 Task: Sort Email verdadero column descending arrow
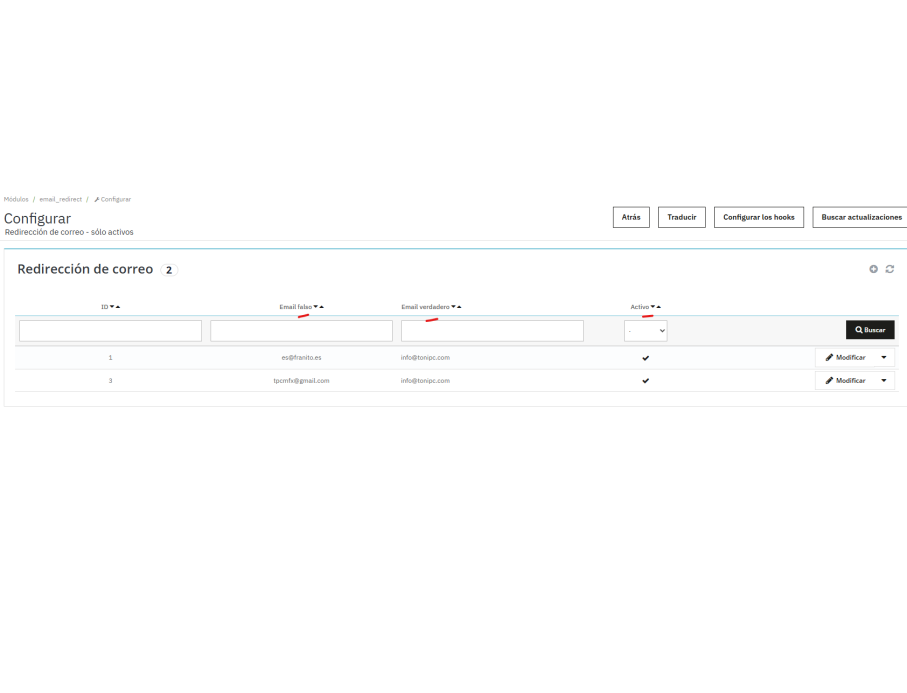tap(454, 307)
